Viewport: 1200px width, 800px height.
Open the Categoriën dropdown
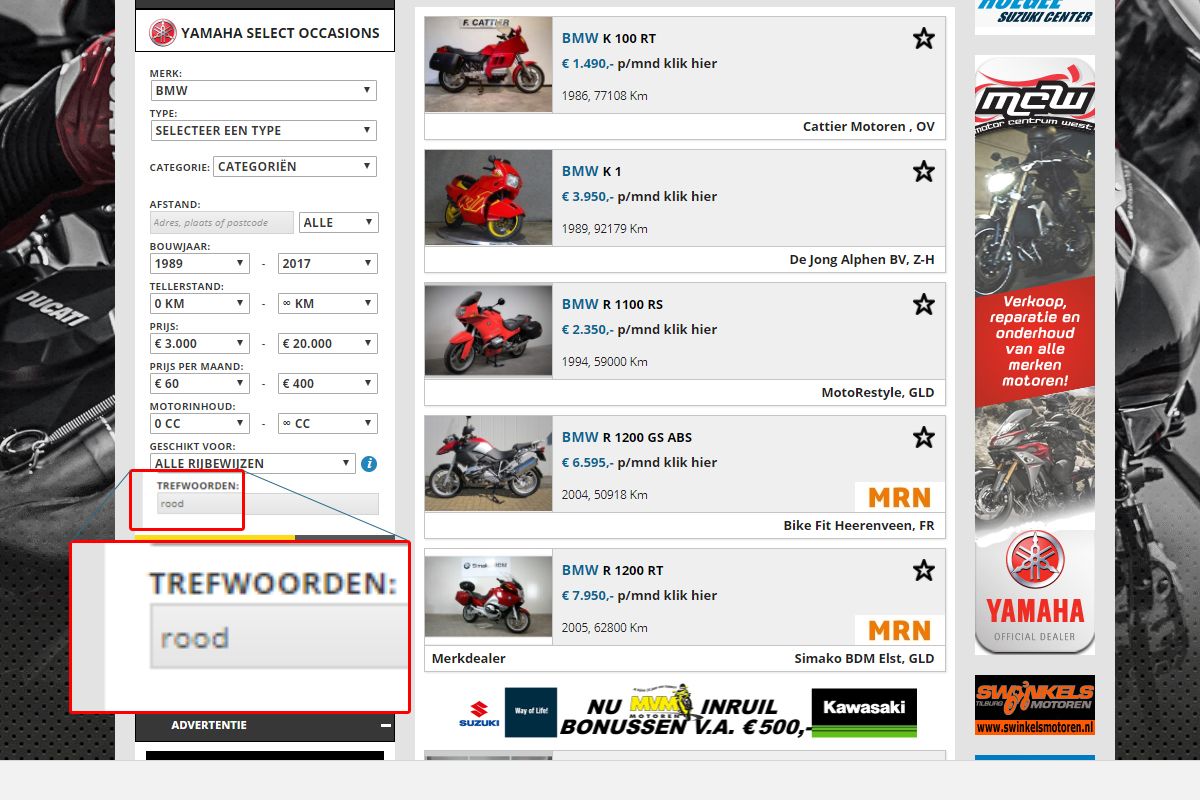tap(295, 167)
